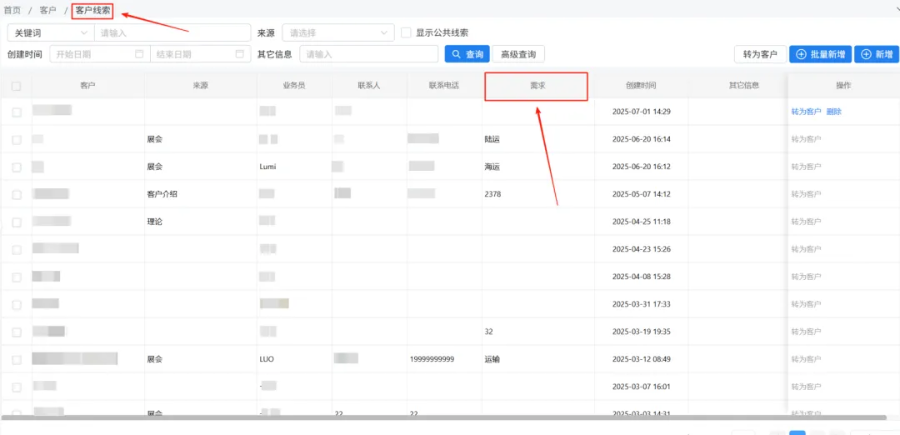Screen dimensions: 900x435
Task: Click the 其它信息 column header
Action: click(x=744, y=86)
